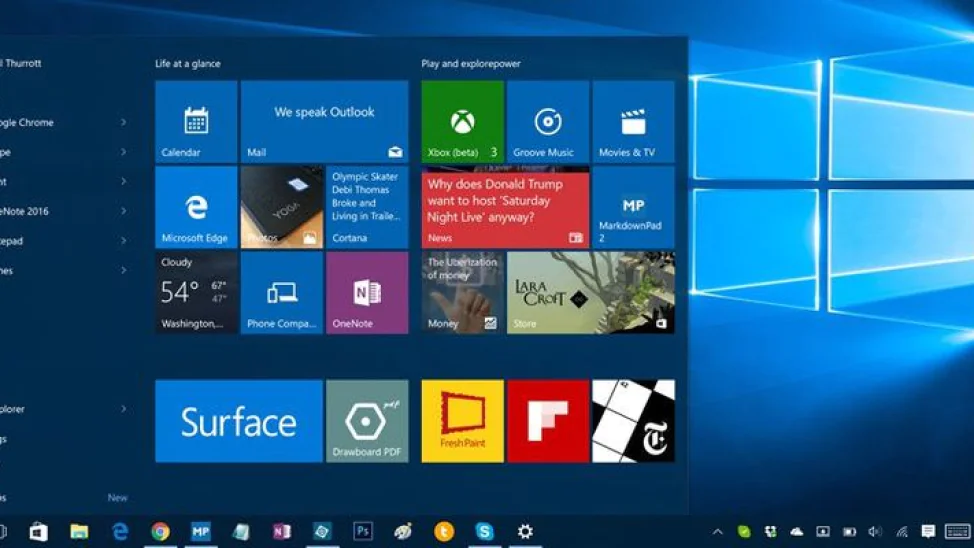This screenshot has width=974, height=548.
Task: Open File Explorer from the taskbar
Action: (x=79, y=532)
